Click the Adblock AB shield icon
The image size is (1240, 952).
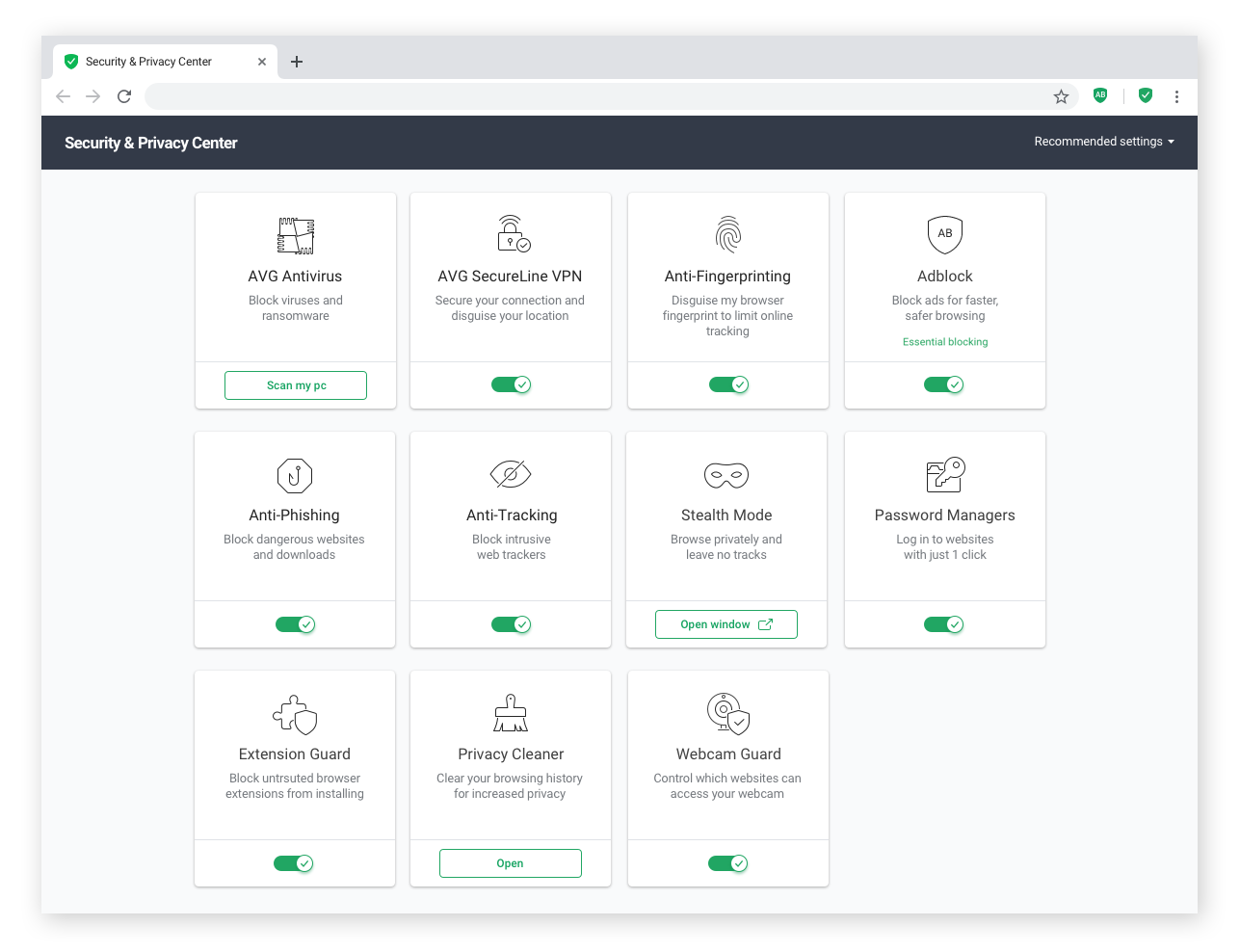[x=944, y=234]
